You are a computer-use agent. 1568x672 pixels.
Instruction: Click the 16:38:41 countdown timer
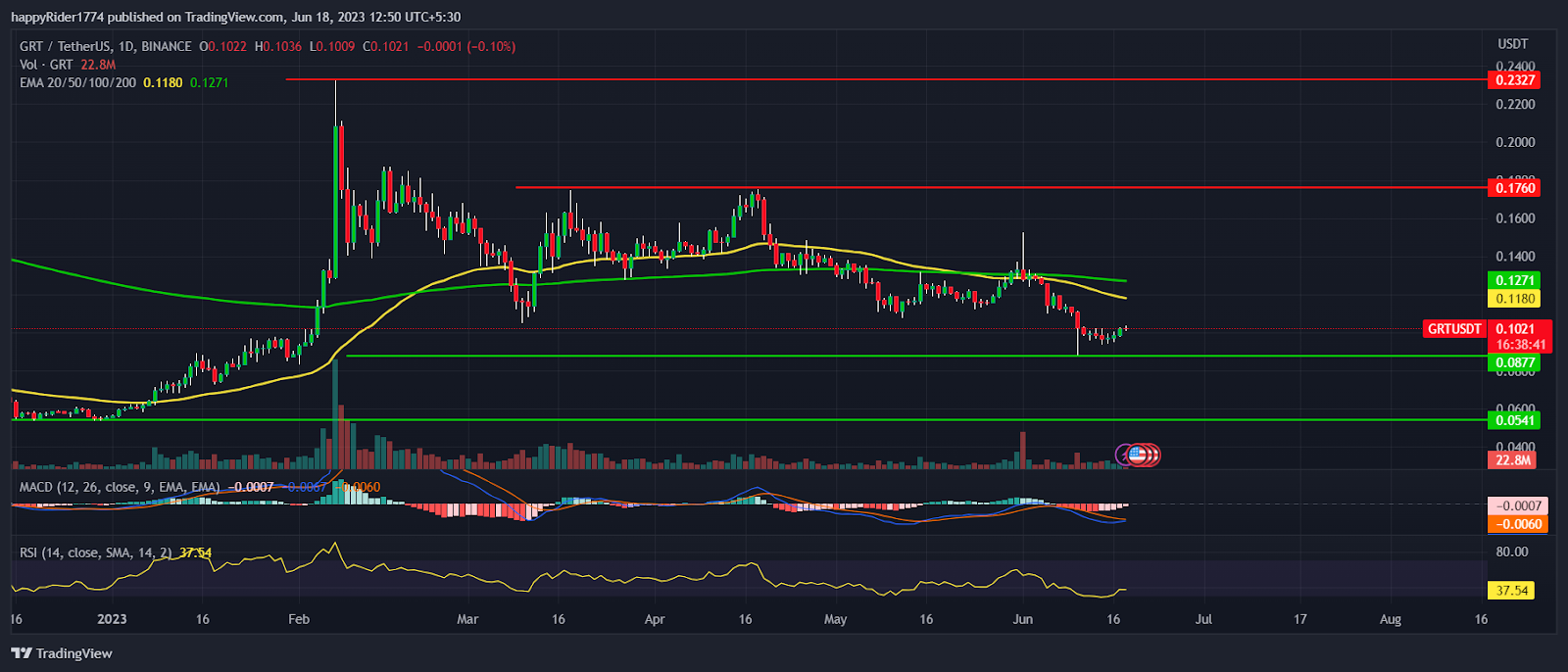pos(1521,345)
